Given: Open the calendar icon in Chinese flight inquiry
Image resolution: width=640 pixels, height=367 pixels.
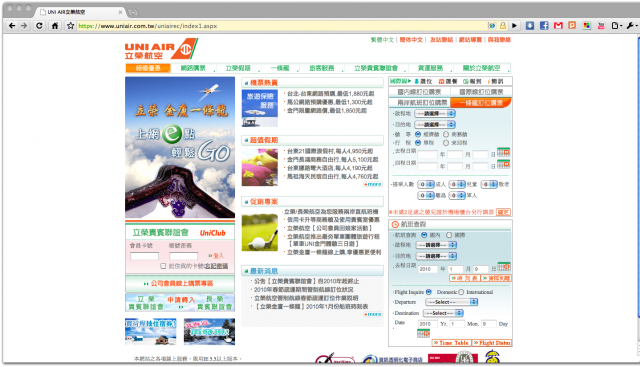Looking at the screenshot, I should coord(504,267).
